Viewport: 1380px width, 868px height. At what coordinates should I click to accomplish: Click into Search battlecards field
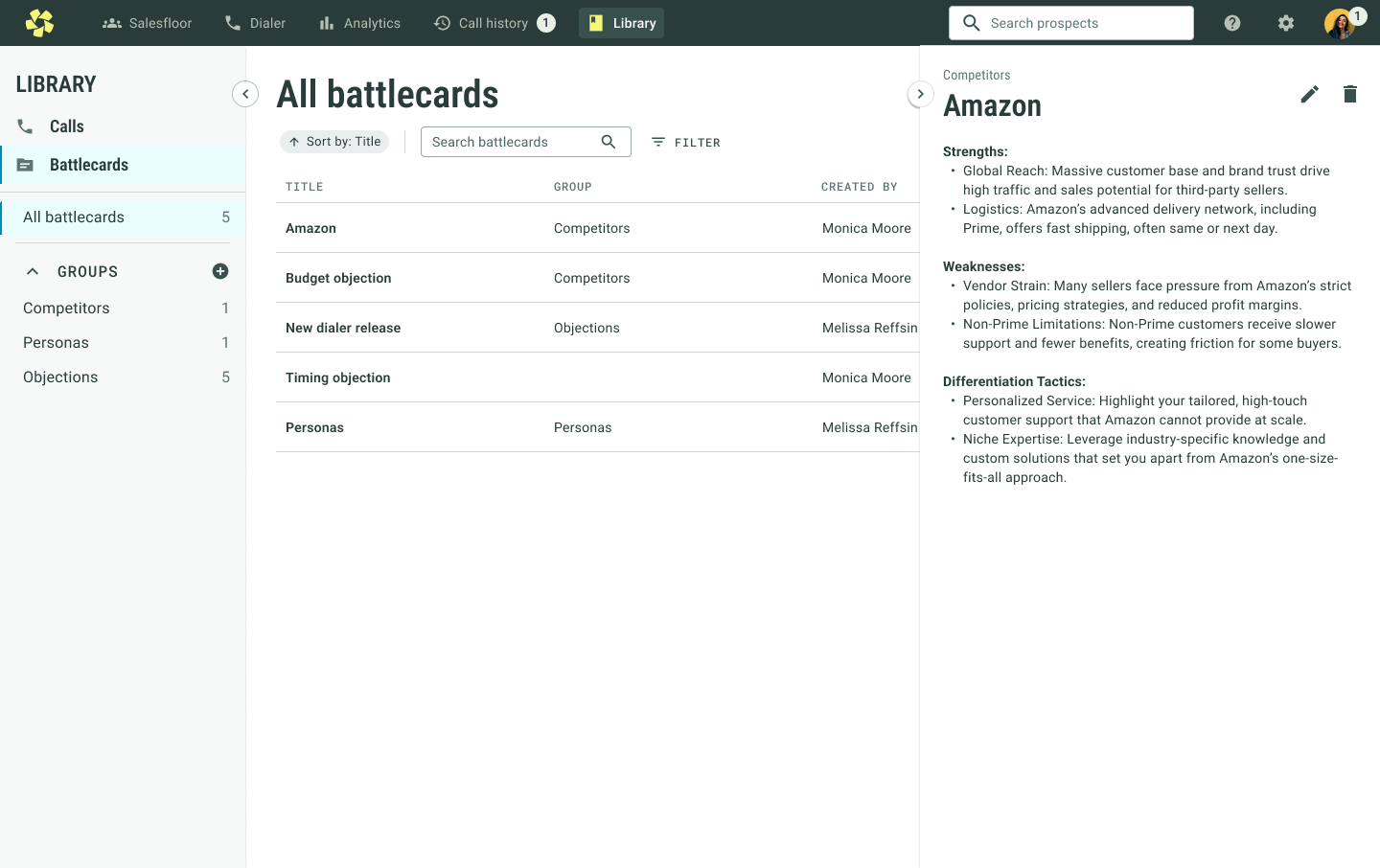(x=525, y=142)
